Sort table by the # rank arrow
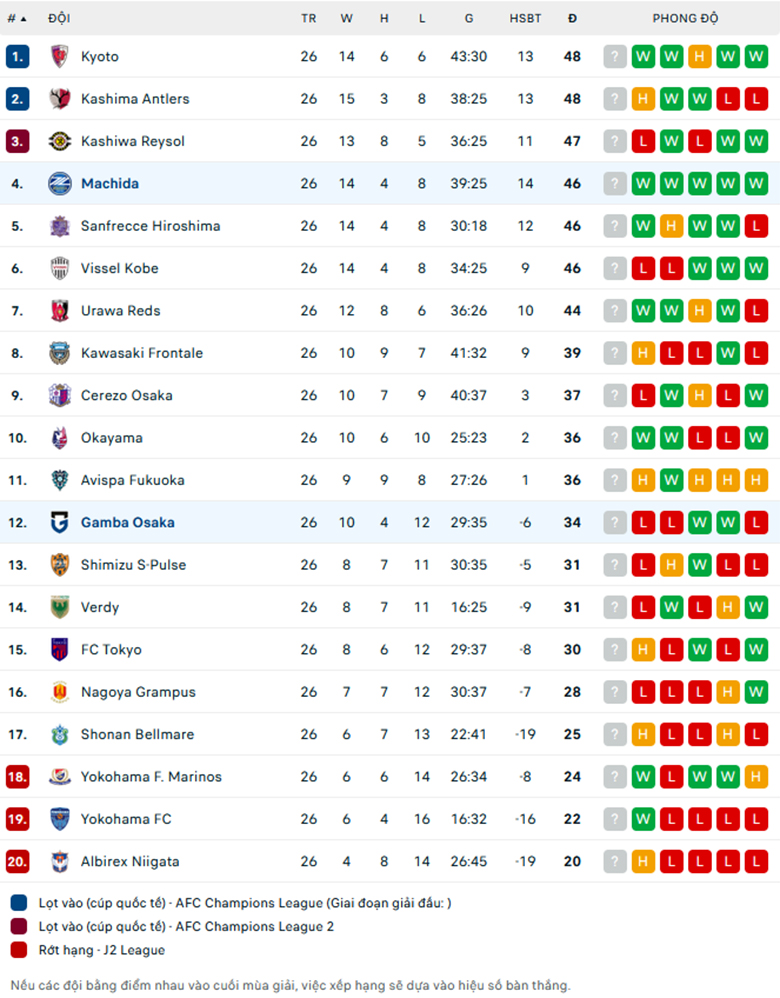Image resolution: width=780 pixels, height=998 pixels. click(17, 18)
